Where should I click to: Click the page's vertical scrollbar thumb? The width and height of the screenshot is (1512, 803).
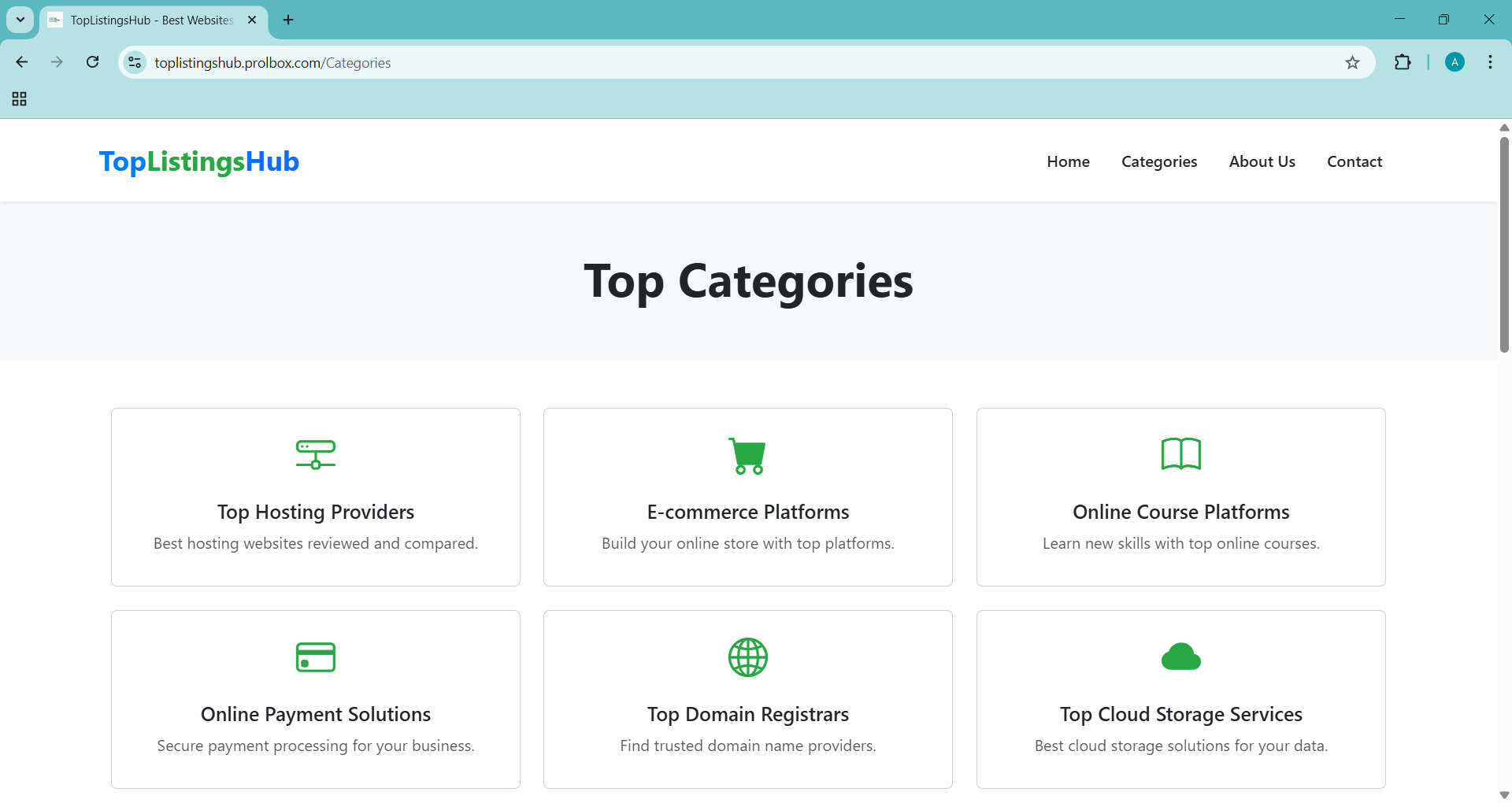[1504, 244]
